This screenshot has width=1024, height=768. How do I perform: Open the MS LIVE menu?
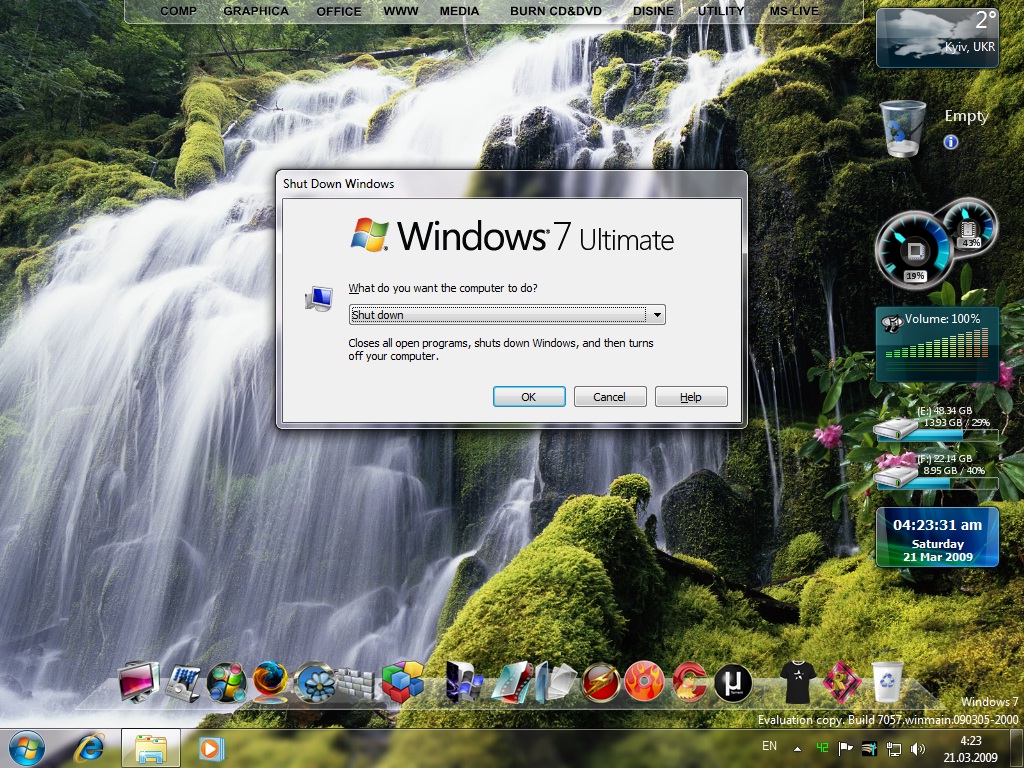point(794,11)
